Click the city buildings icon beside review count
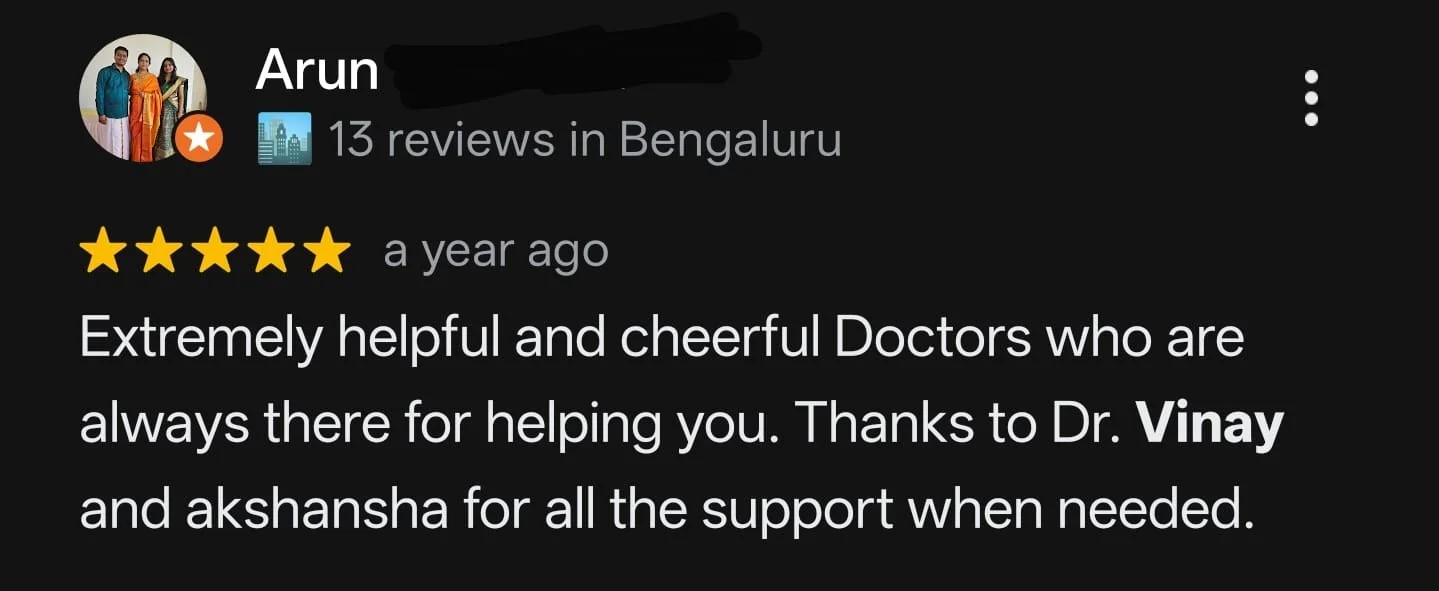The height and width of the screenshot is (591, 1439). click(x=284, y=139)
